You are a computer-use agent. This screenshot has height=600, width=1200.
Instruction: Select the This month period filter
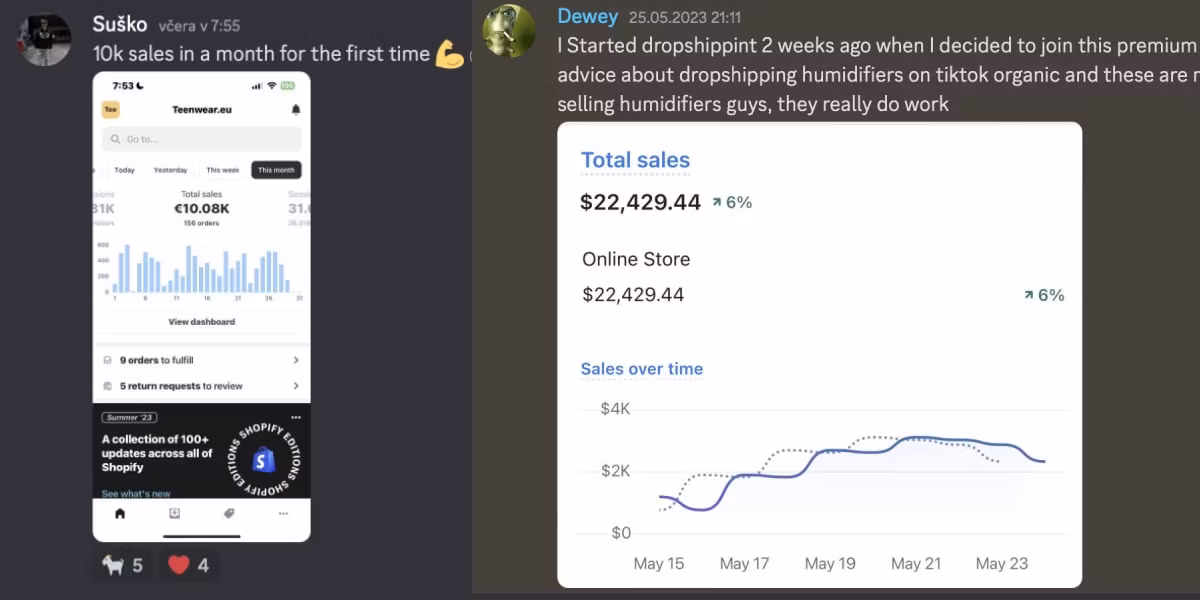tap(276, 170)
